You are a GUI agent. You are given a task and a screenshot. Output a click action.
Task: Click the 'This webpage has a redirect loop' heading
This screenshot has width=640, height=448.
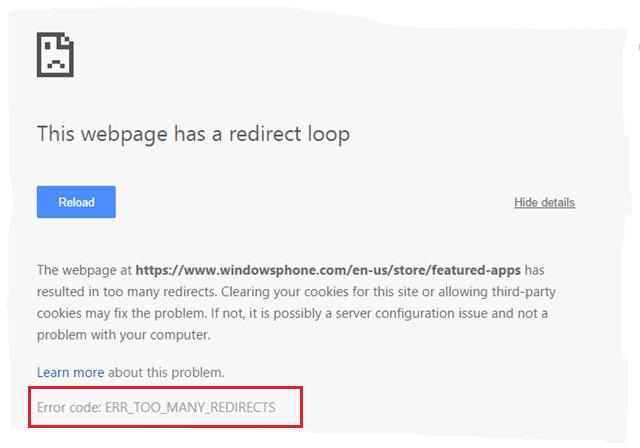(x=193, y=134)
